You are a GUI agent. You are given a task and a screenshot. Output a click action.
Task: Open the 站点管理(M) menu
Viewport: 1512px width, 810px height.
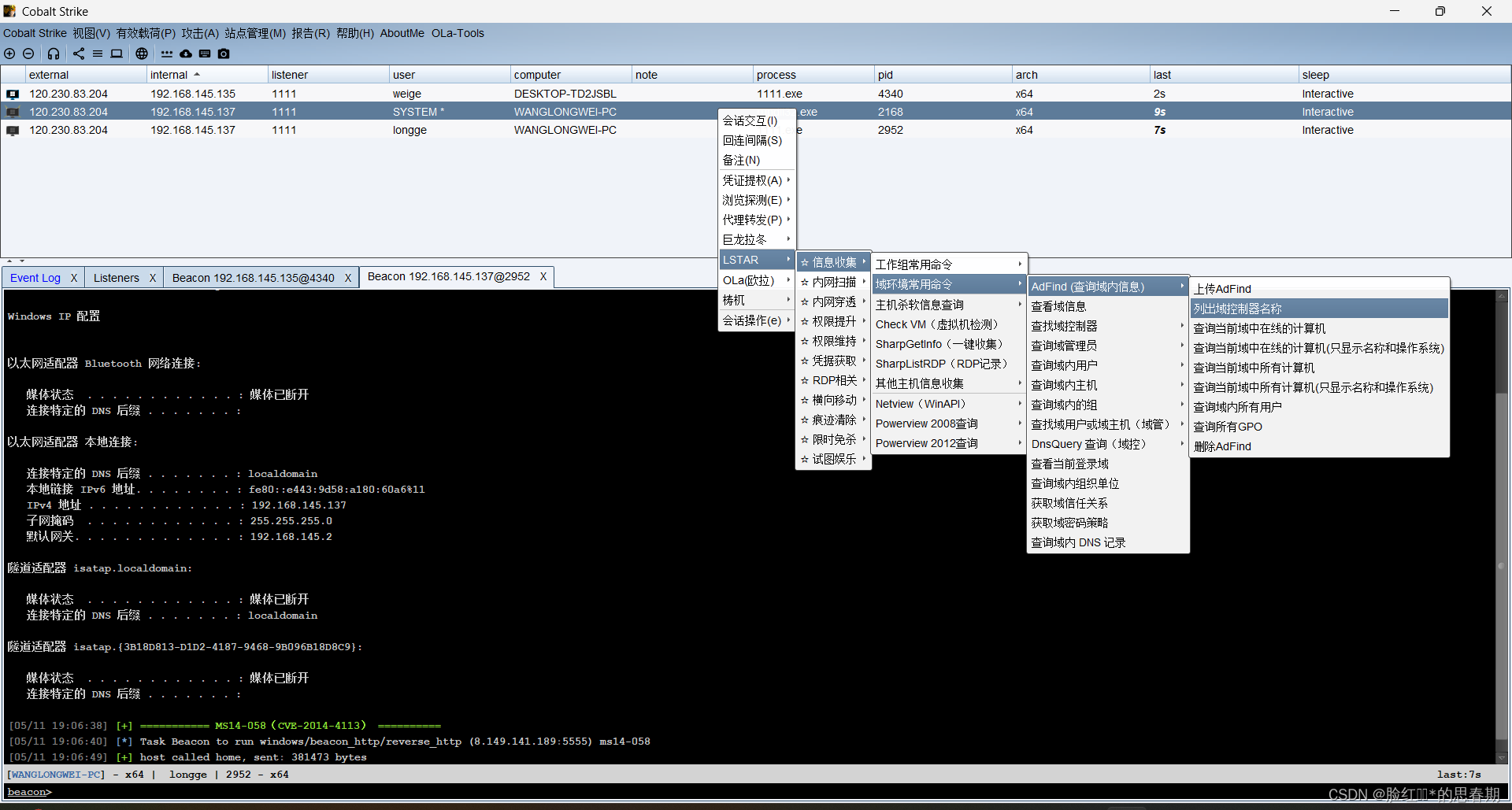[255, 33]
